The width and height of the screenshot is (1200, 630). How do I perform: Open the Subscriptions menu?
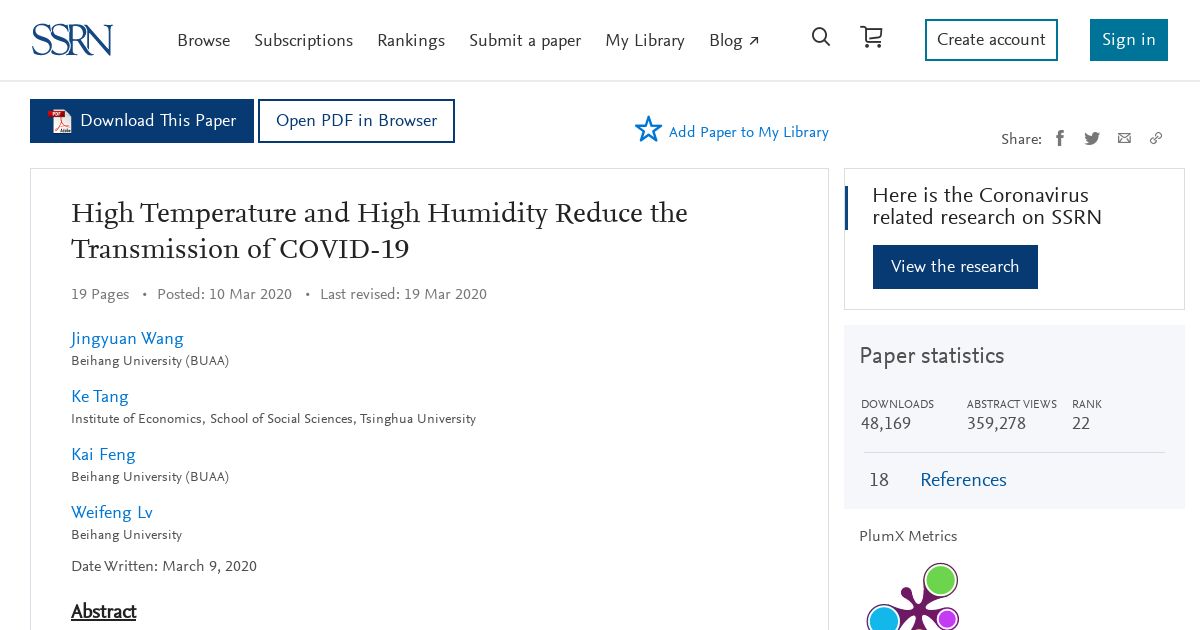[x=303, y=41]
